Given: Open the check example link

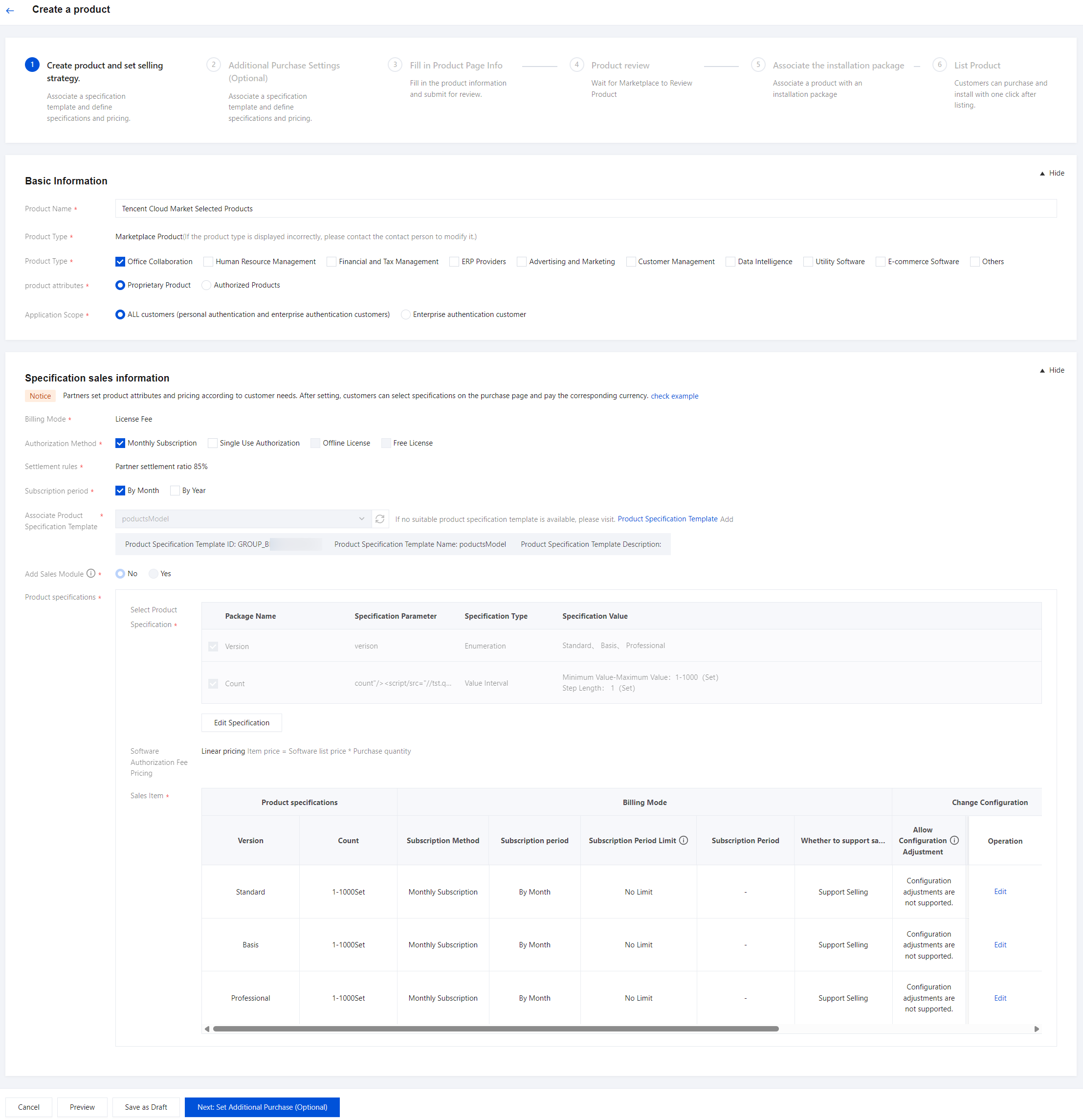Looking at the screenshot, I should [x=674, y=396].
